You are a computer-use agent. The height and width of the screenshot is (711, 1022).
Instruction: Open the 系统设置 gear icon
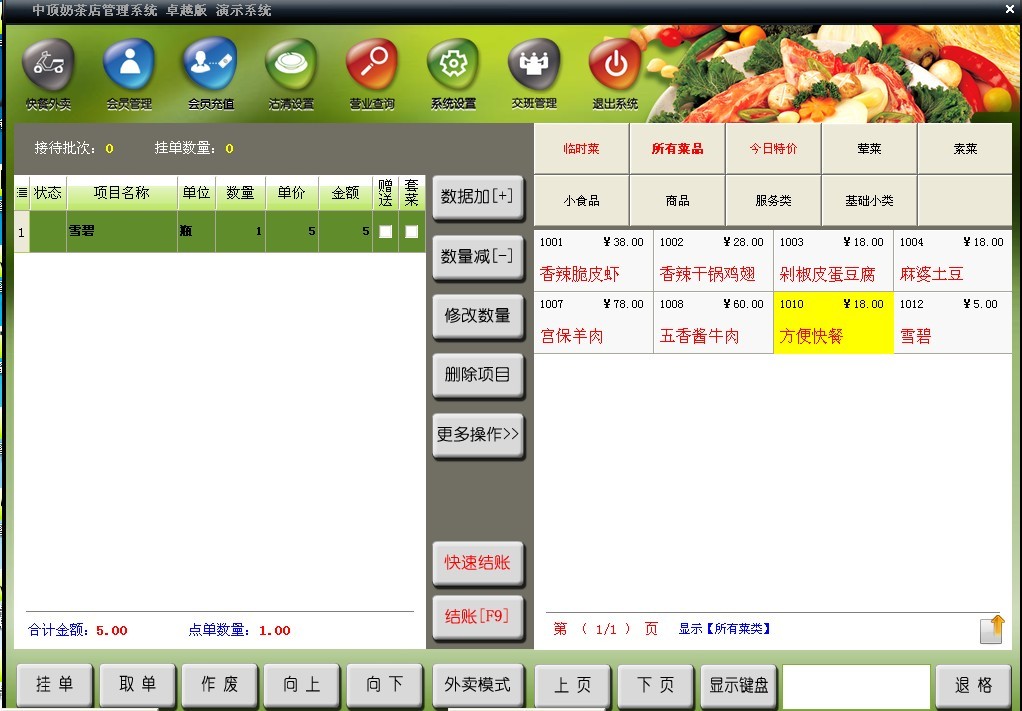(x=452, y=65)
